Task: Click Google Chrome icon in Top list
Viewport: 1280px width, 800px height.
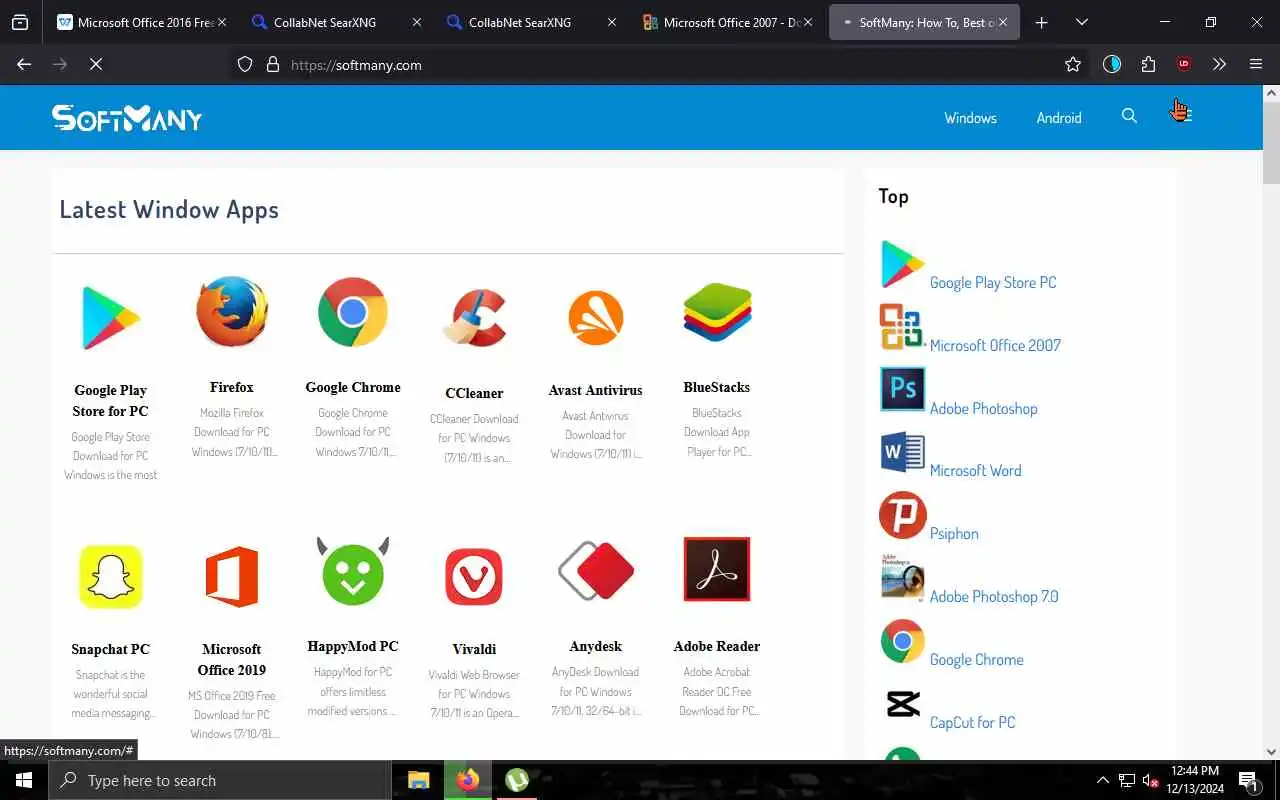Action: click(902, 641)
